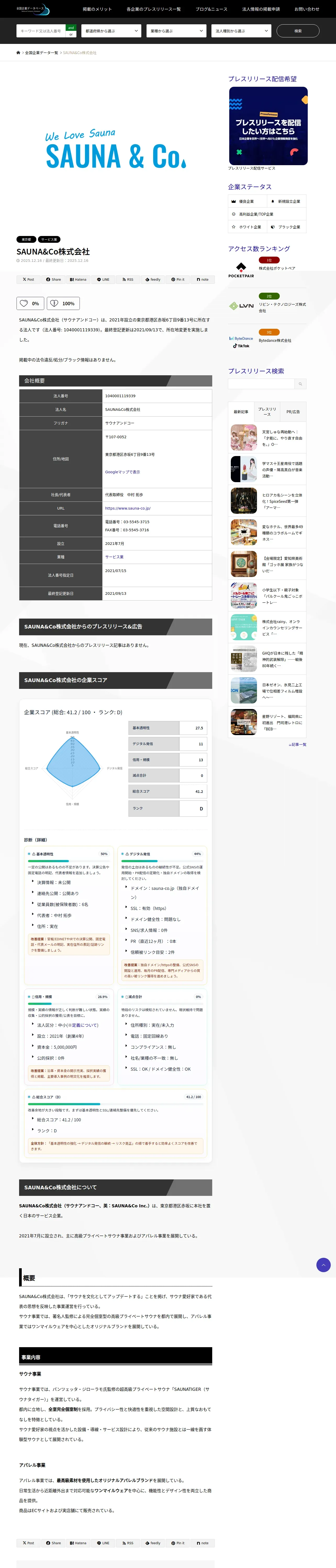
Task: Share via LINE in top share row
Action: pyautogui.click(x=103, y=279)
